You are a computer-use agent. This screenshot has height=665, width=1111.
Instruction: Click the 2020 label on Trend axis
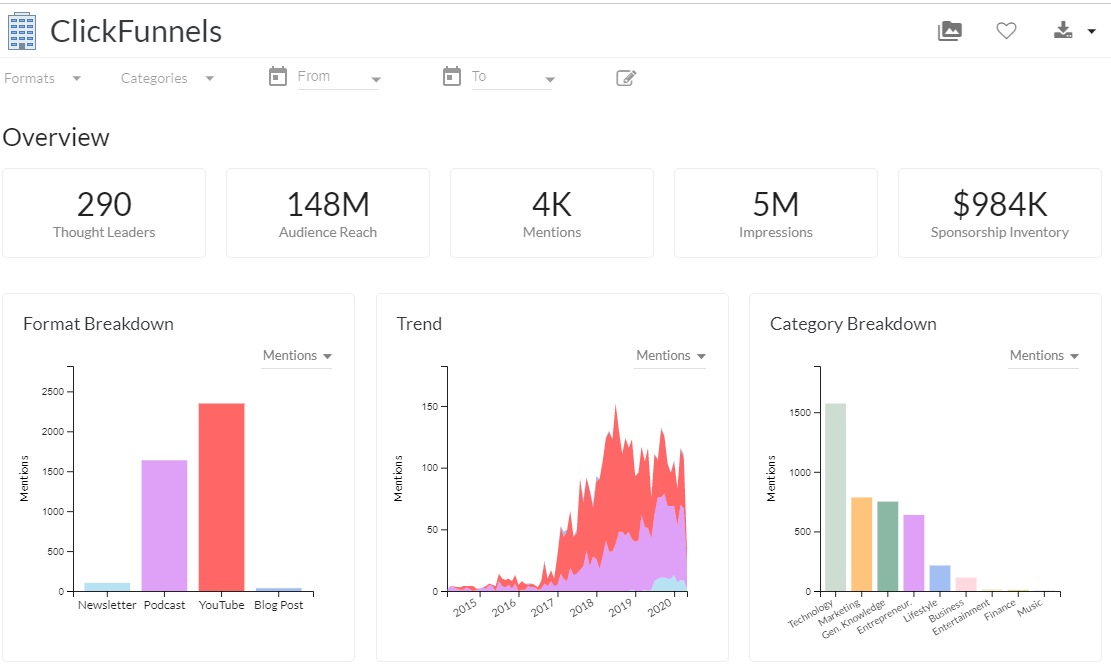tap(660, 608)
